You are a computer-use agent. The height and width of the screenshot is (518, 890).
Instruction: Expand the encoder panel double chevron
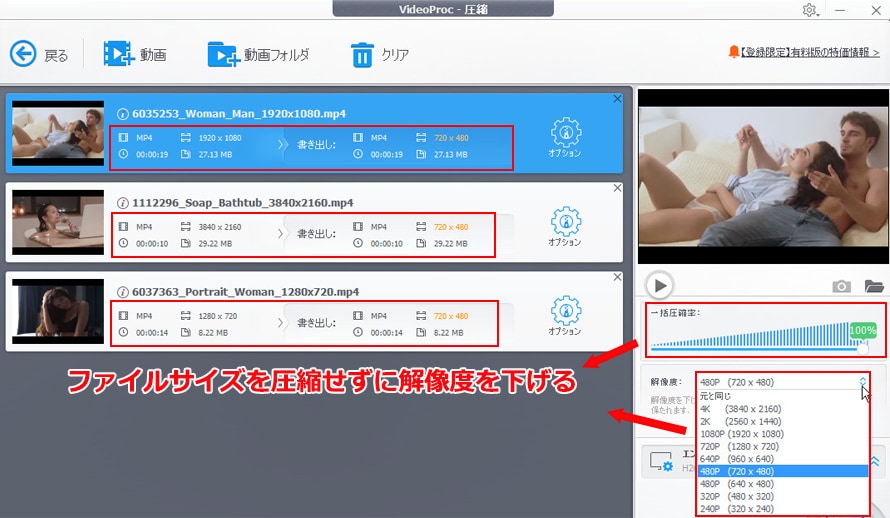coord(875,462)
